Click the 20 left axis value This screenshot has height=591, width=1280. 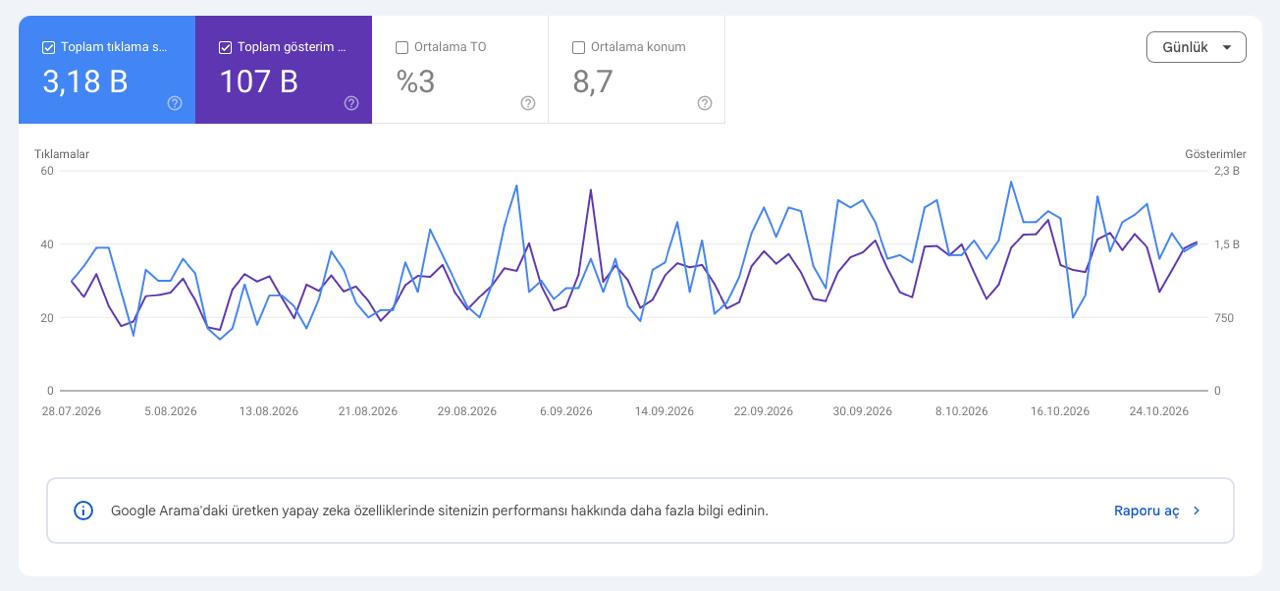tap(47, 318)
